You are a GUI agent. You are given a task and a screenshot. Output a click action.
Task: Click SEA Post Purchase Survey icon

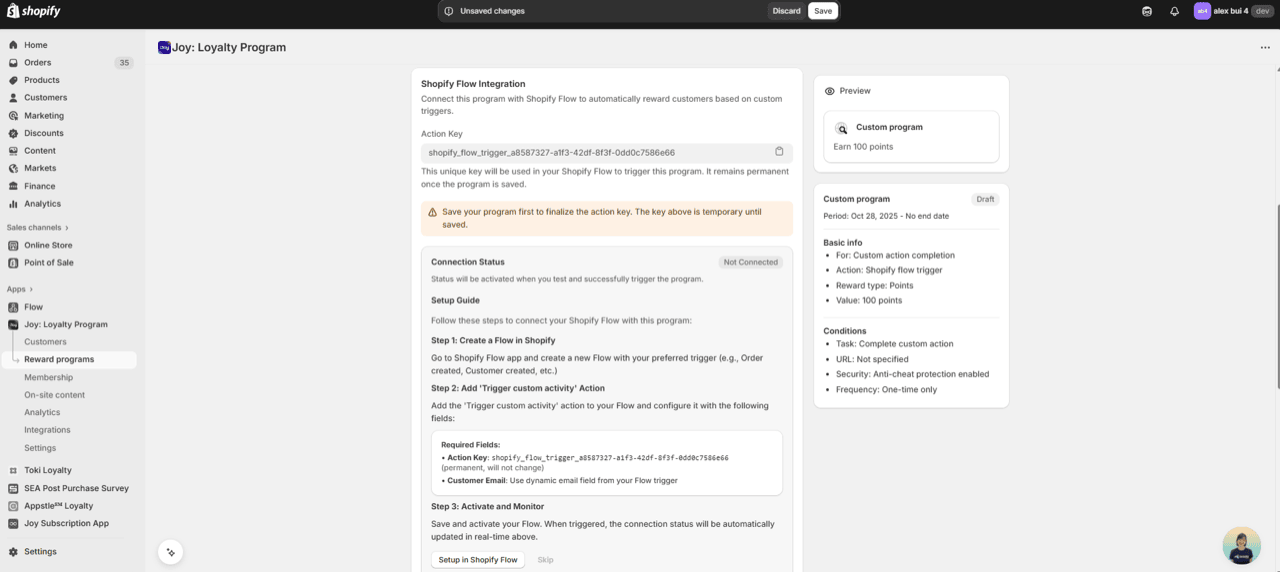coord(14,488)
